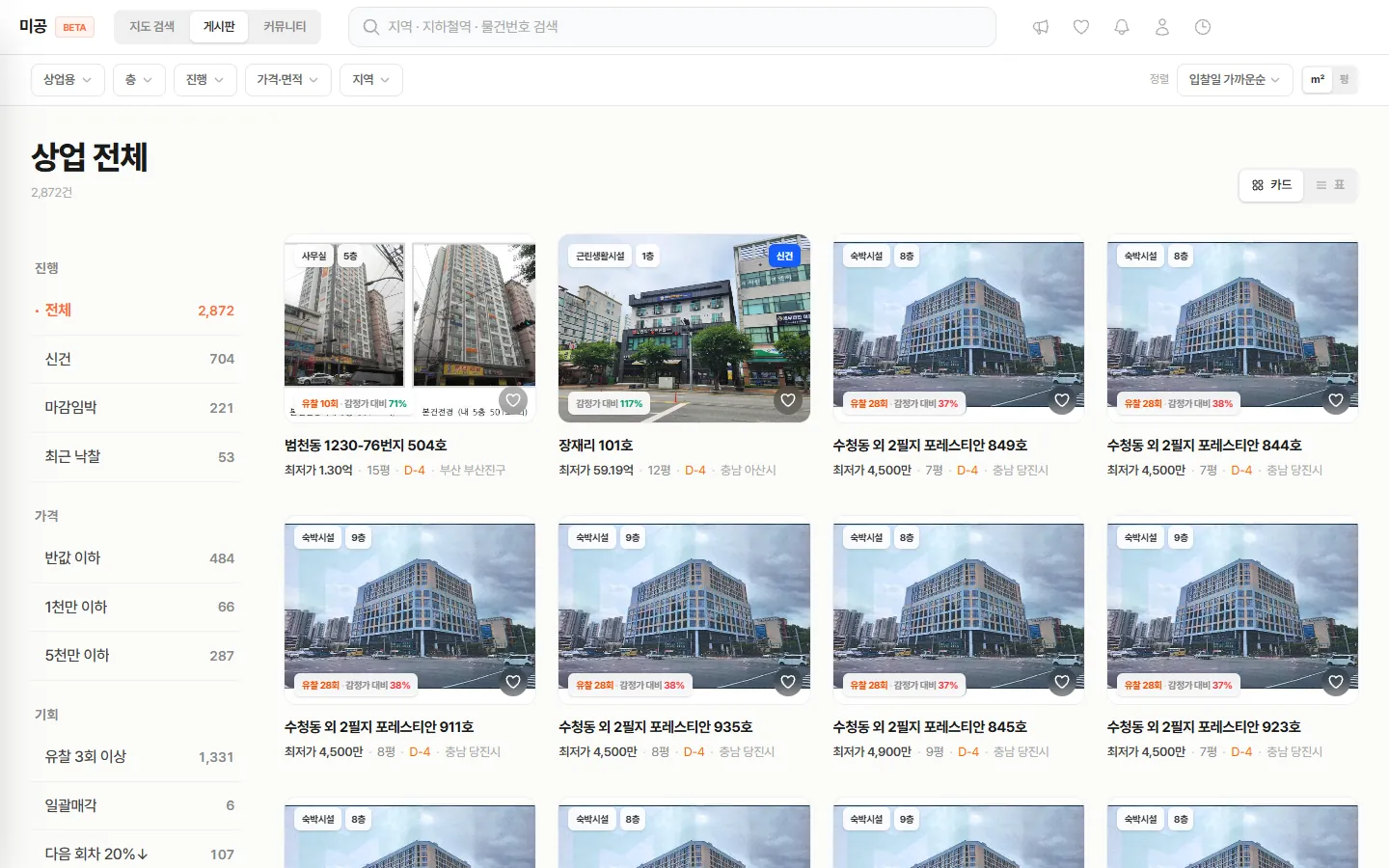The image size is (1389, 868).
Task: Favorite the 장재리 101호 listing heart
Action: (x=788, y=400)
